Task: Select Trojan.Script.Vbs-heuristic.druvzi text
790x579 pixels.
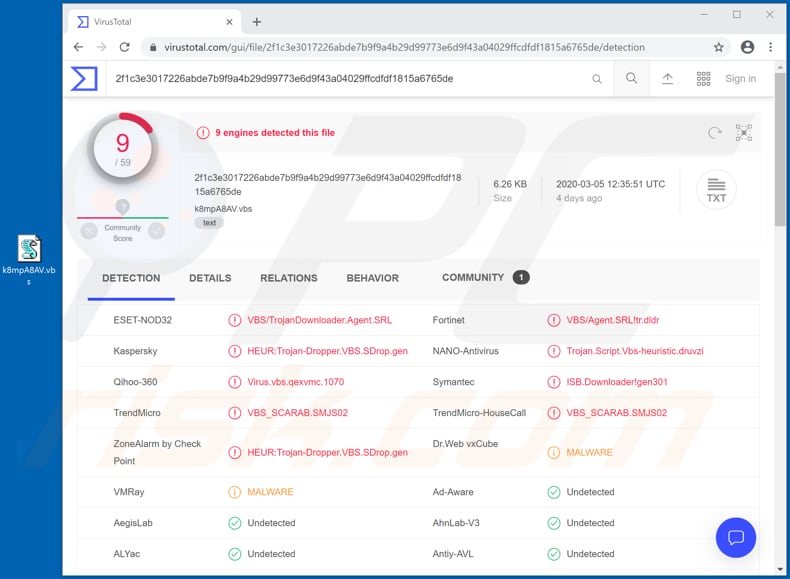Action: (635, 351)
